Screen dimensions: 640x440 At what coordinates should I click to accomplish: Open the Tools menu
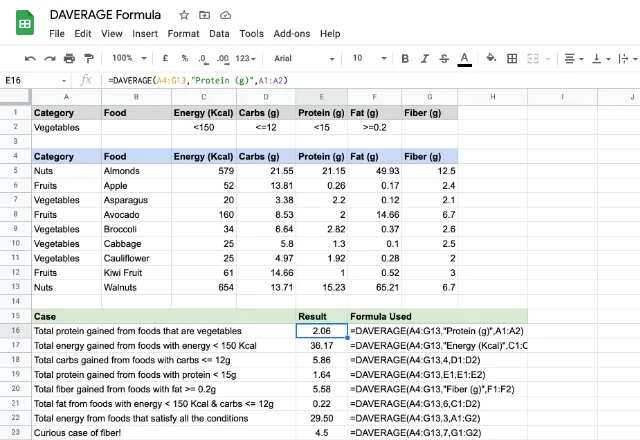pyautogui.click(x=251, y=33)
